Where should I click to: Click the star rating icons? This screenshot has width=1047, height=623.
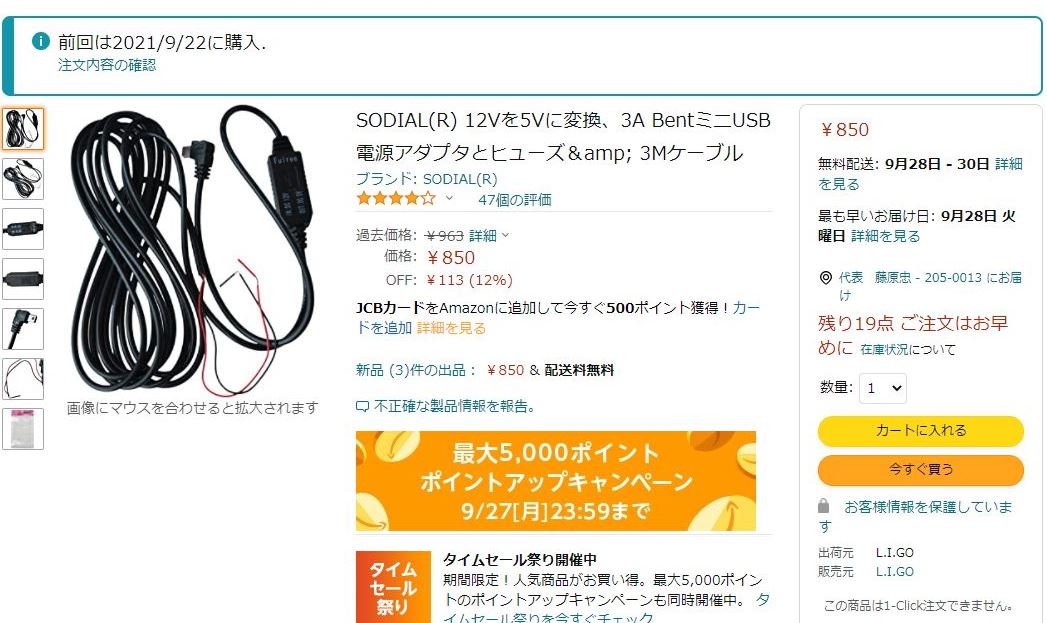396,198
